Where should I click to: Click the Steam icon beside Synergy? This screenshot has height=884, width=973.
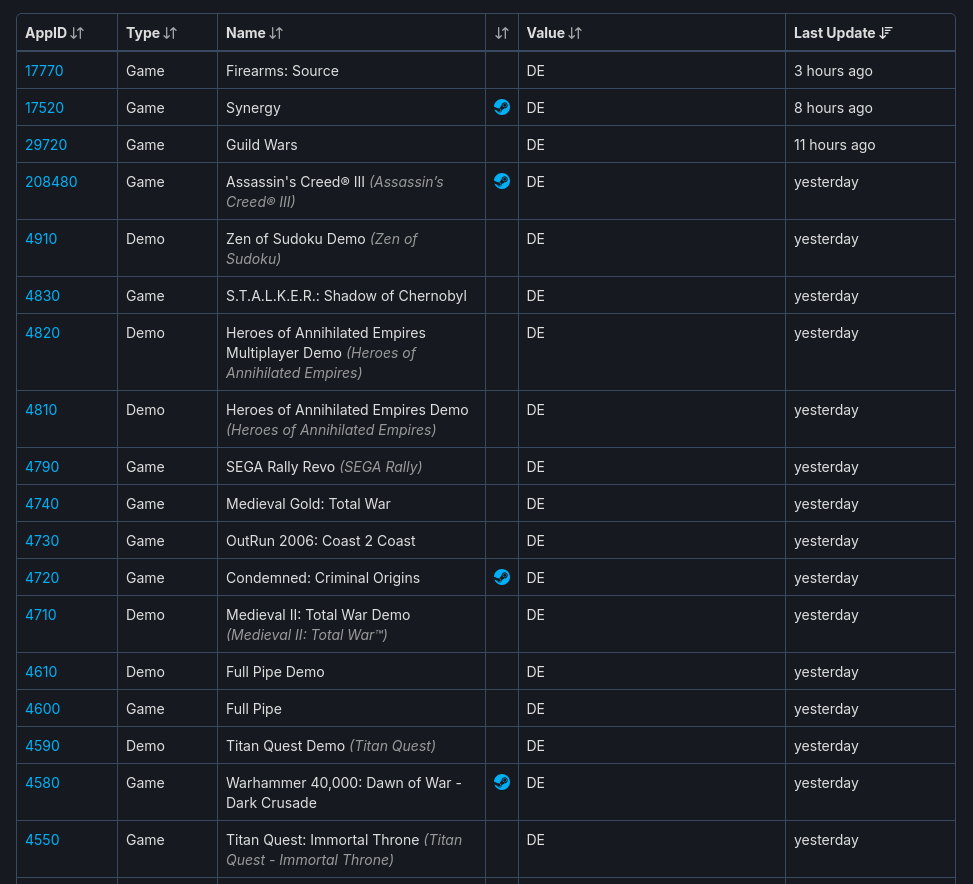502,107
